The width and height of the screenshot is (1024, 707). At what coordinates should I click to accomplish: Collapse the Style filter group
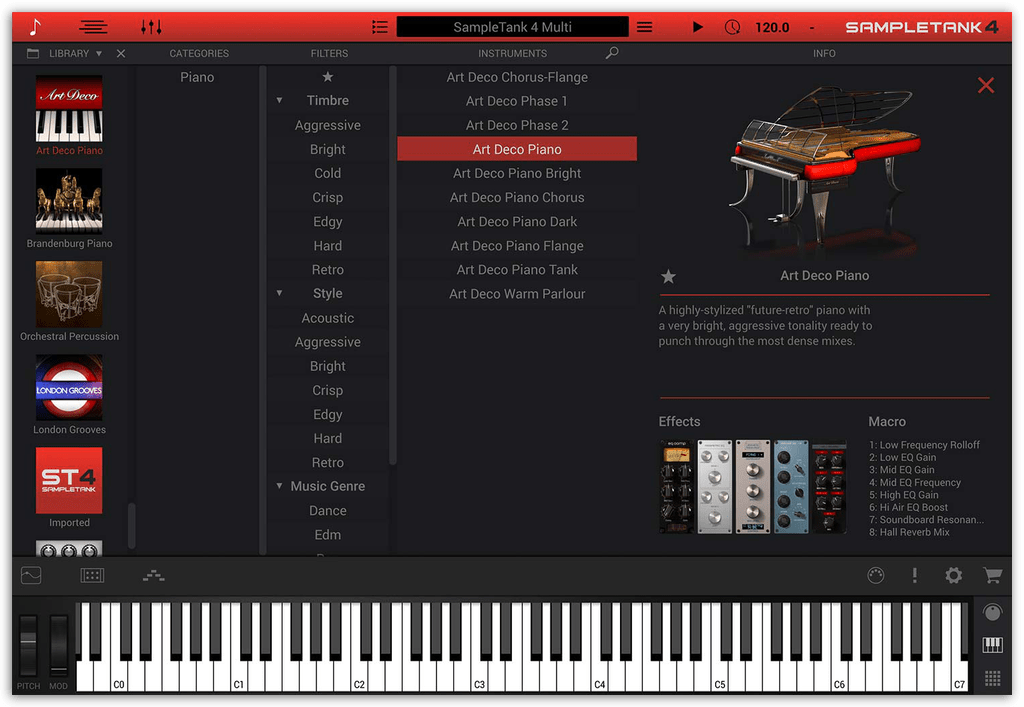coord(279,294)
